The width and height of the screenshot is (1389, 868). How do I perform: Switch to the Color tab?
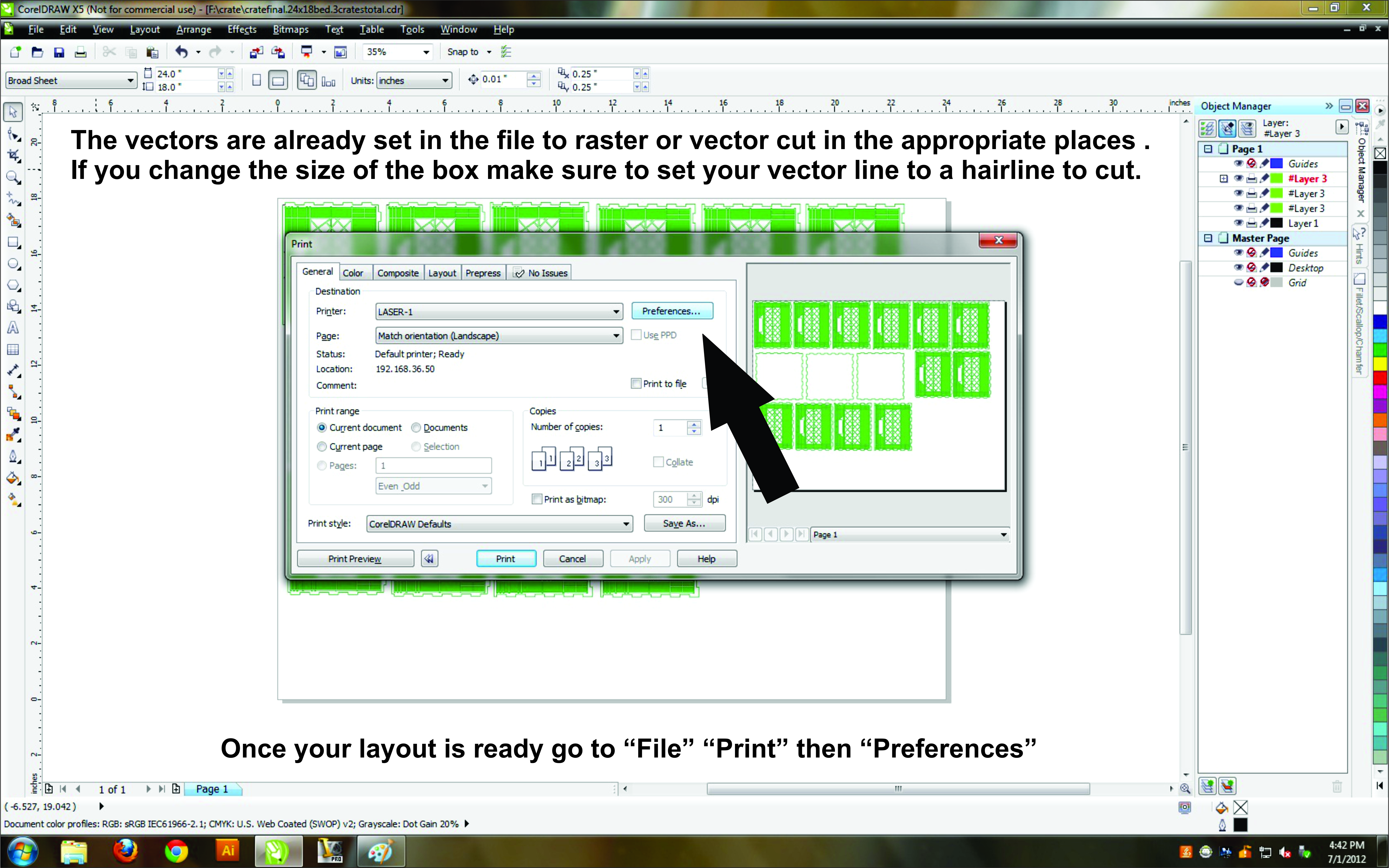[x=353, y=273]
